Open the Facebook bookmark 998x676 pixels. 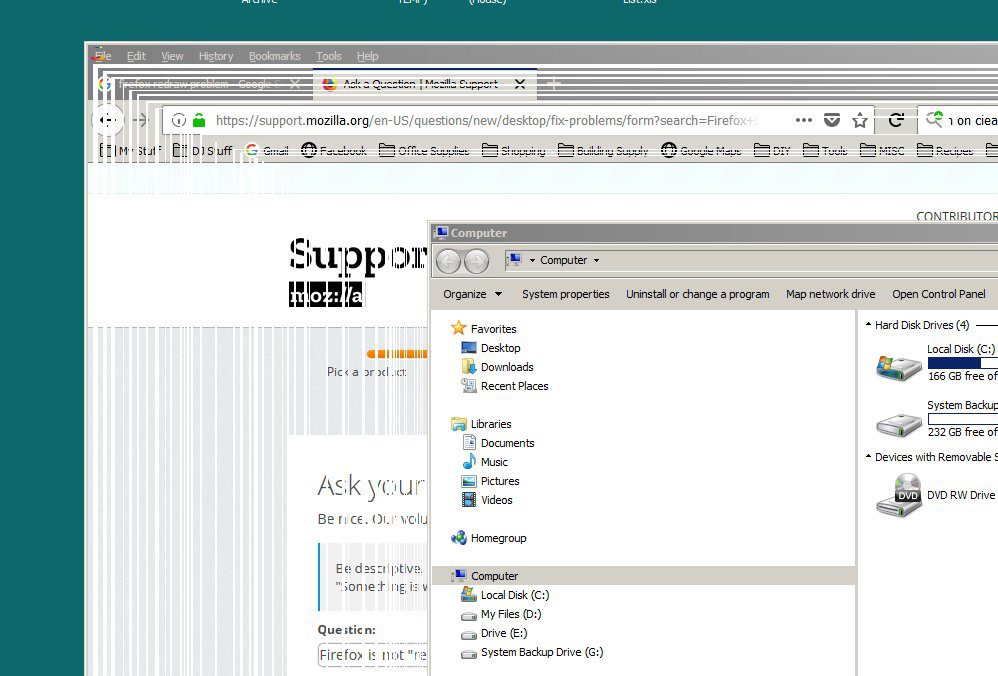(x=334, y=150)
